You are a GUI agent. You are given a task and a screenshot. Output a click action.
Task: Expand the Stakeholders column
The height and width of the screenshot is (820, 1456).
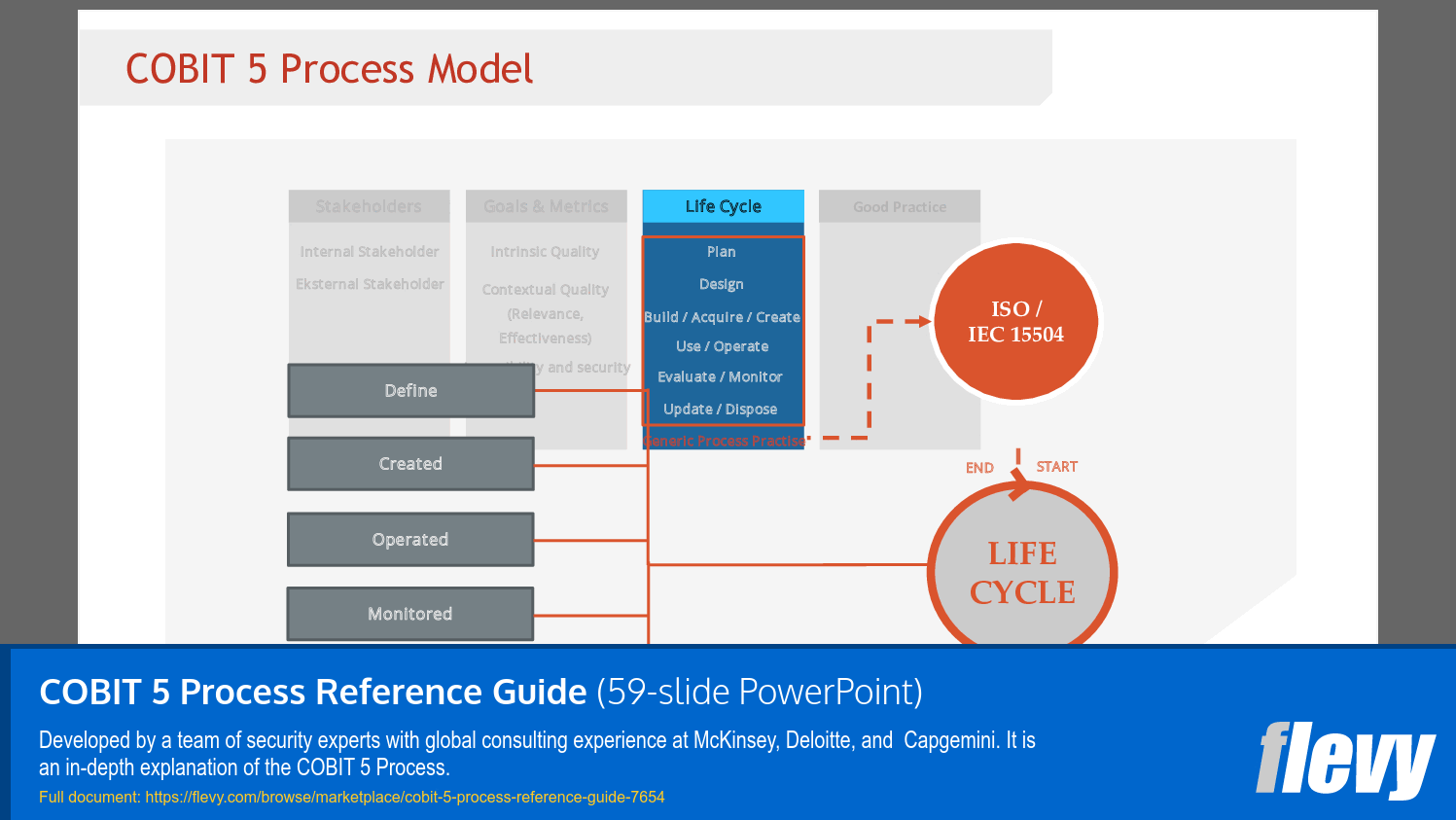(369, 206)
